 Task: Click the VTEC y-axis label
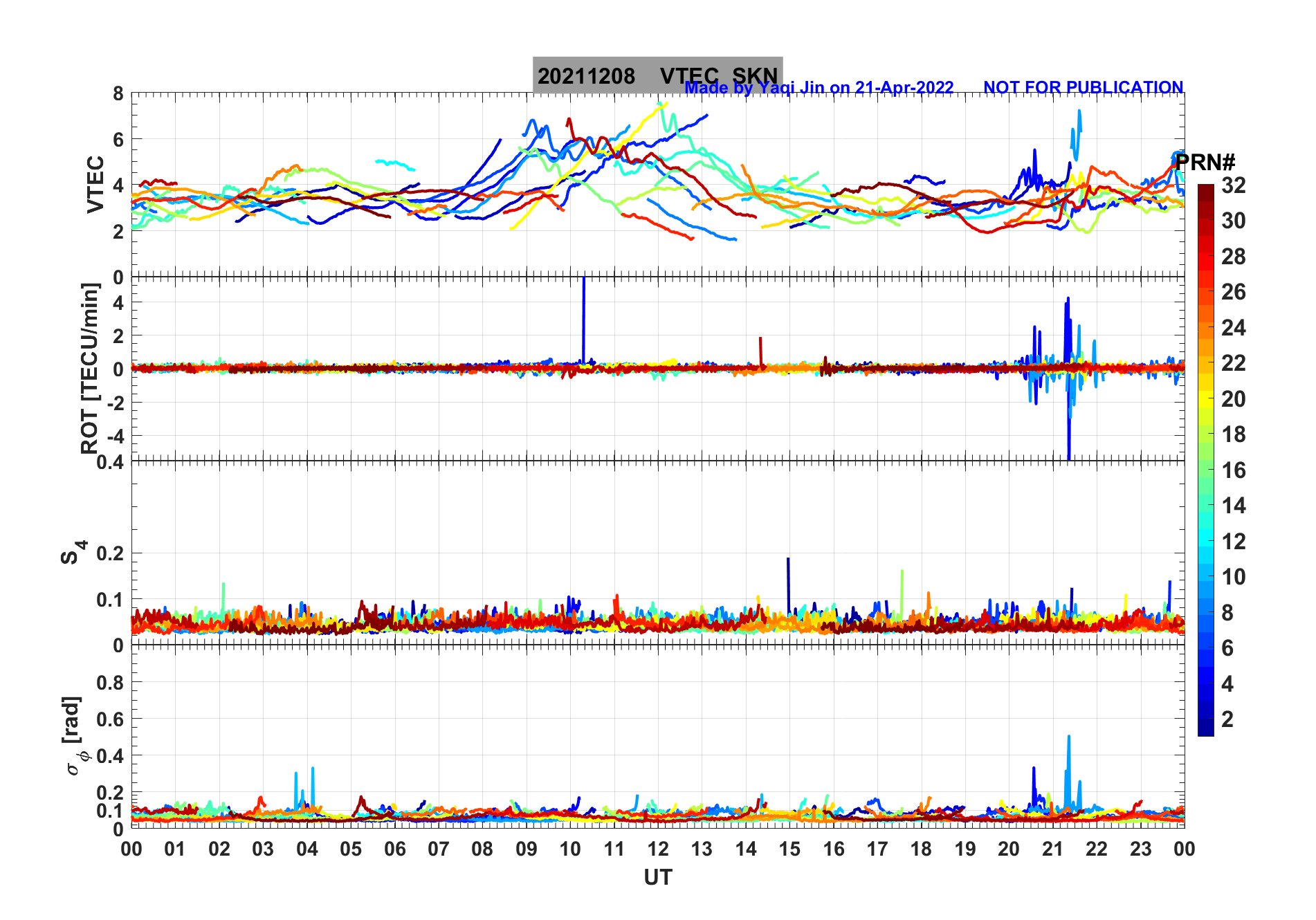click(x=95, y=185)
